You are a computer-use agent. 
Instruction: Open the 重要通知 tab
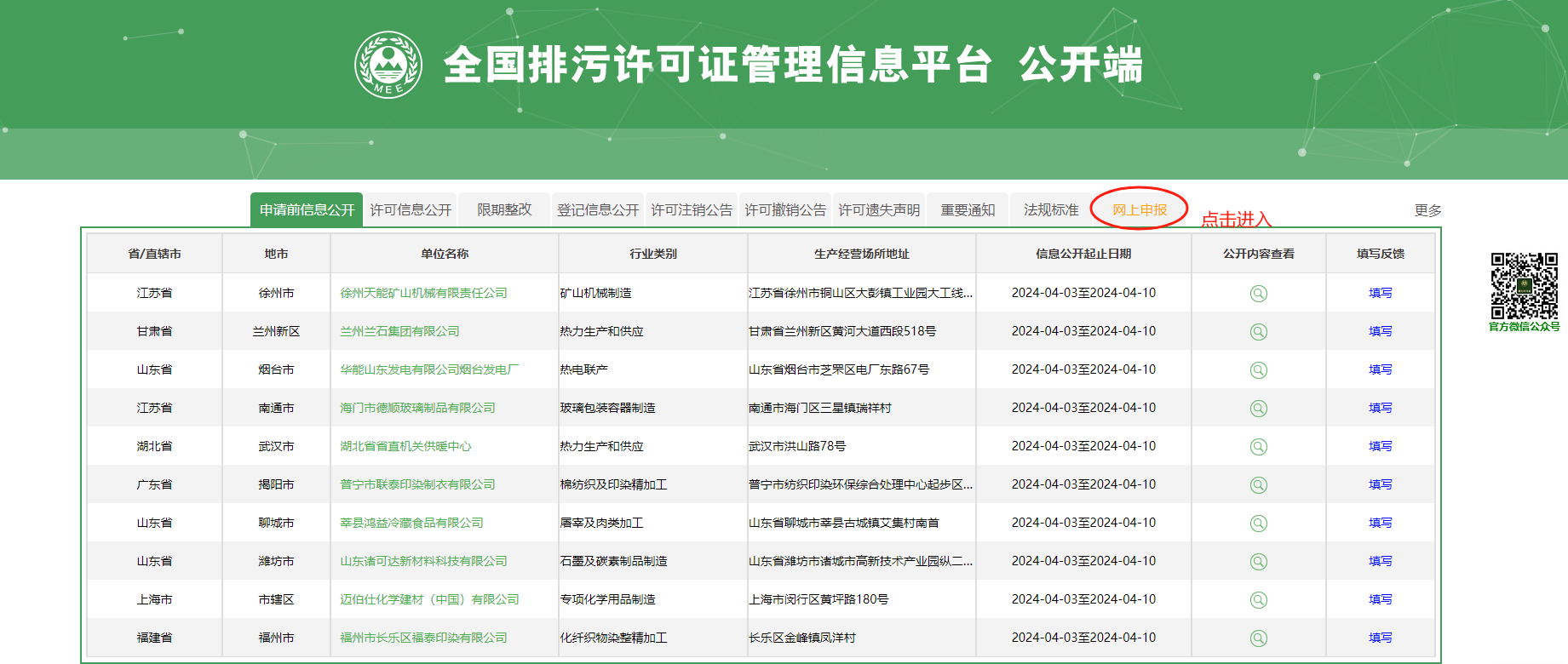click(968, 210)
